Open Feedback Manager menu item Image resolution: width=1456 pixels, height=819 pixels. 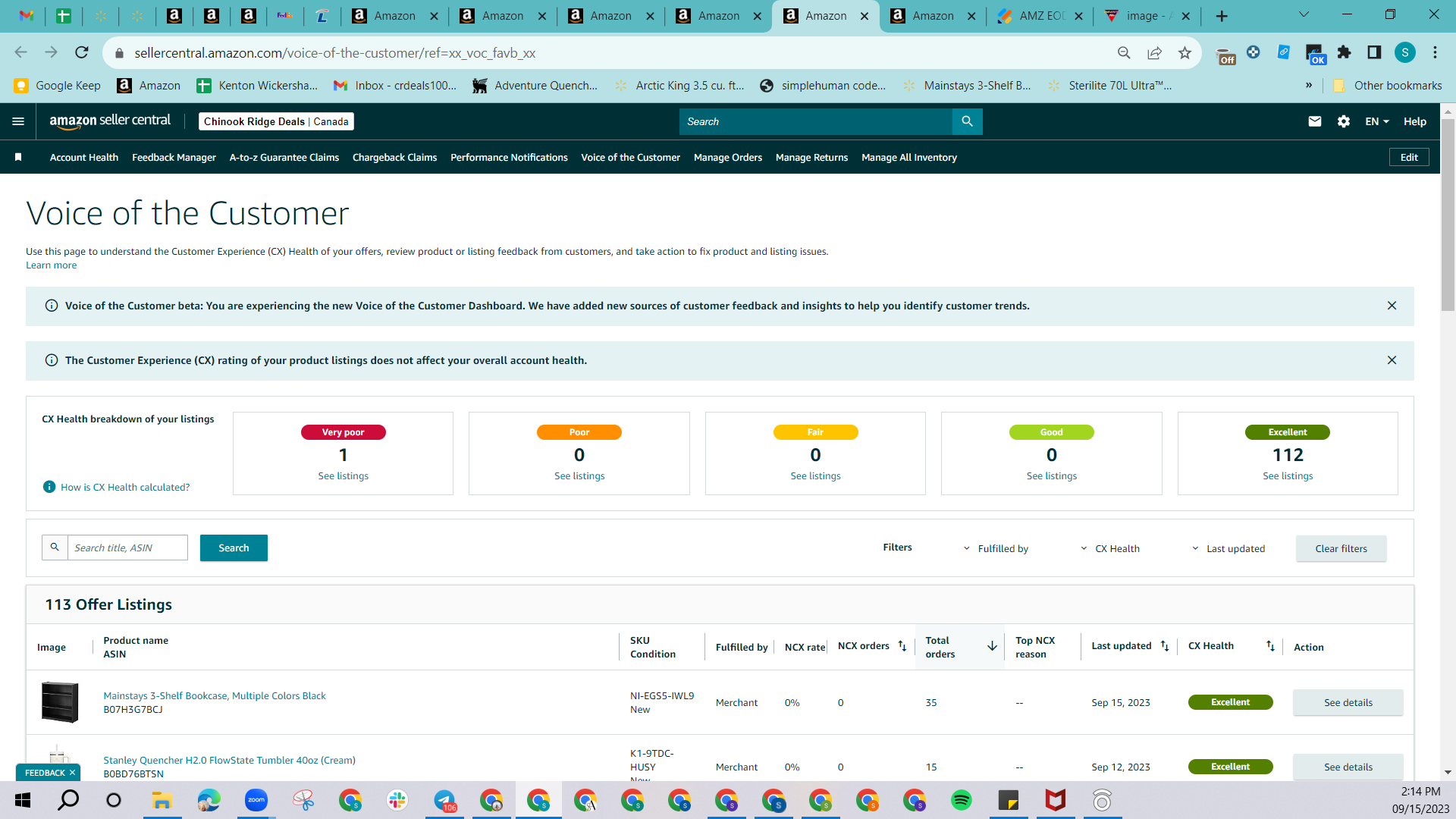(174, 157)
